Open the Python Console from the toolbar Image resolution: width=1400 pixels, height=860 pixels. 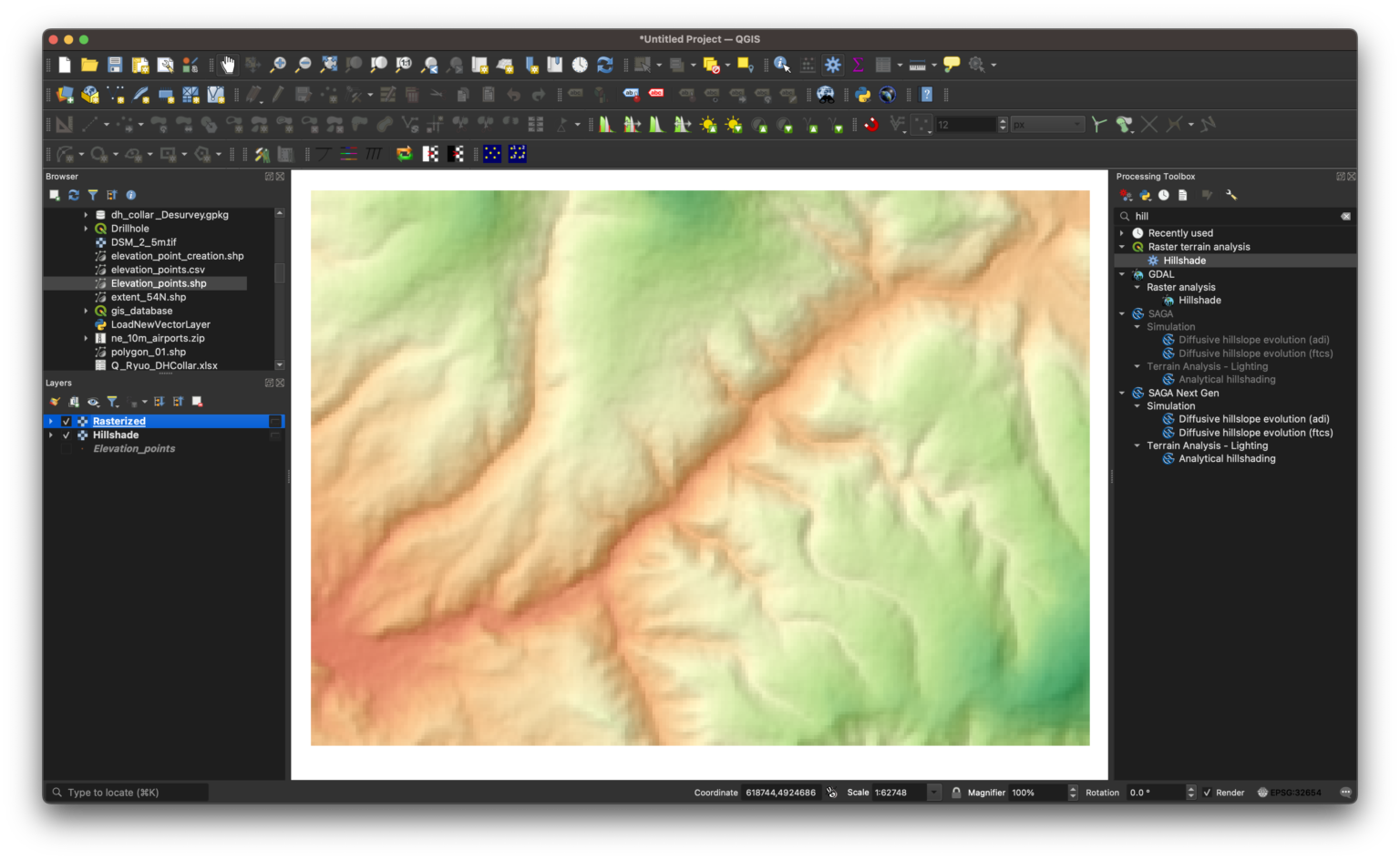pos(862,95)
